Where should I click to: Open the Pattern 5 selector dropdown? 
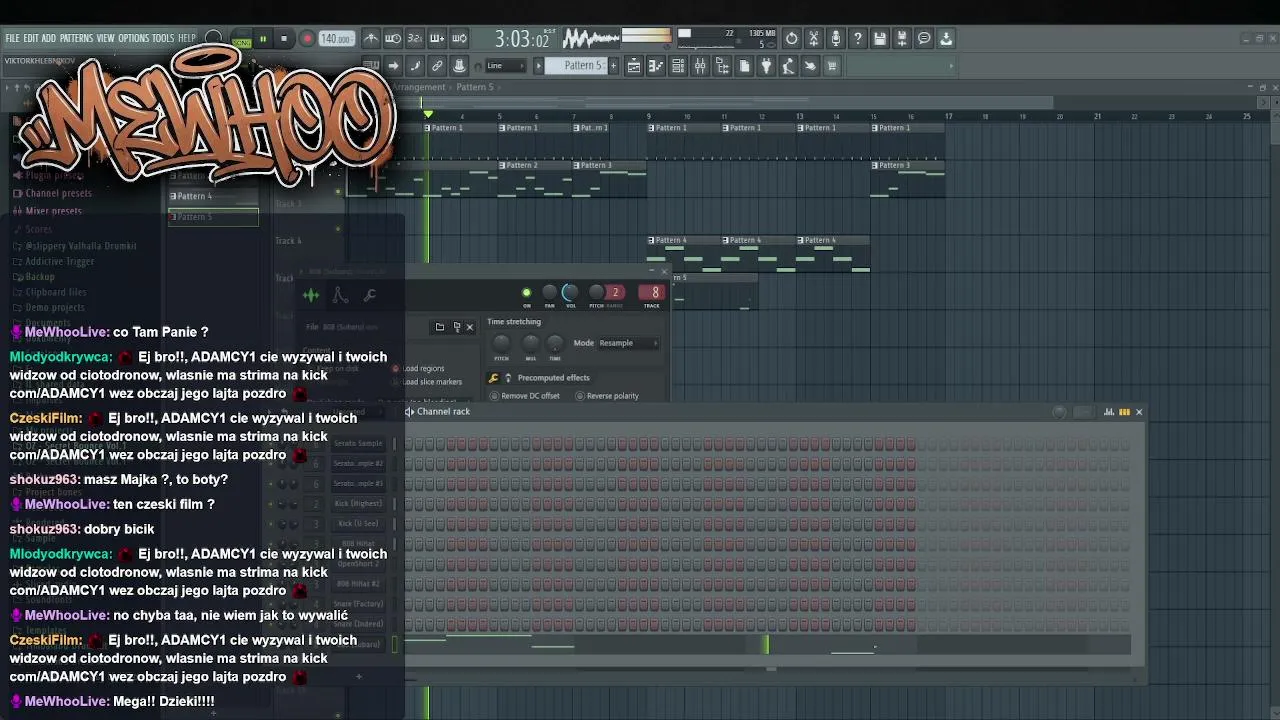click(x=583, y=66)
